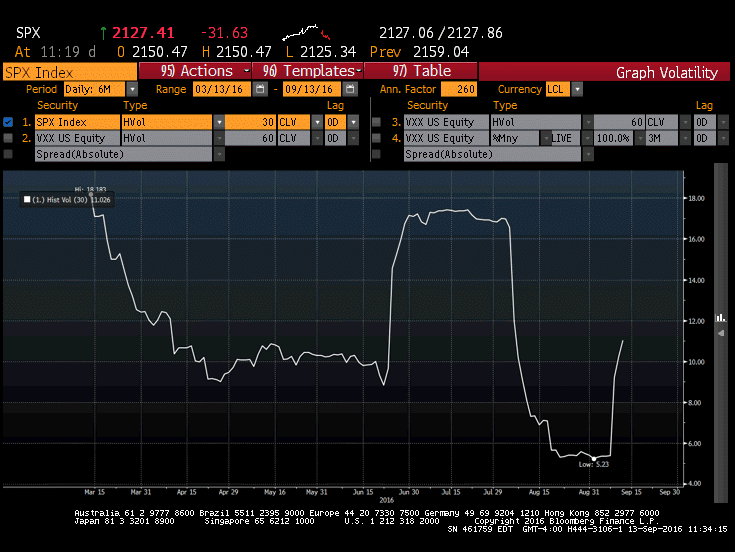735x552 pixels.
Task: Click the bid/ask 2127.06 /2127.86 text
Action: tap(441, 33)
